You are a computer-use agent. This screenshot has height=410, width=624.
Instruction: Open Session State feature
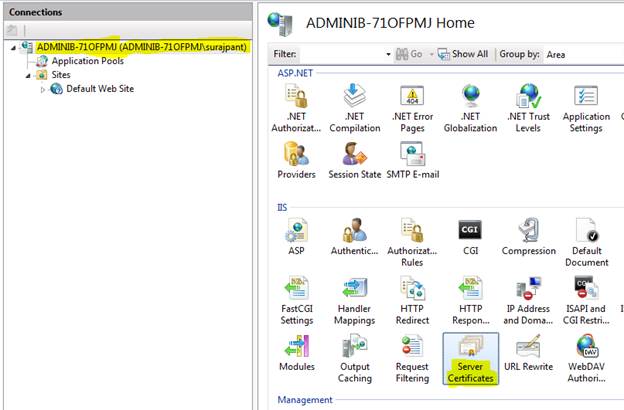(x=355, y=160)
